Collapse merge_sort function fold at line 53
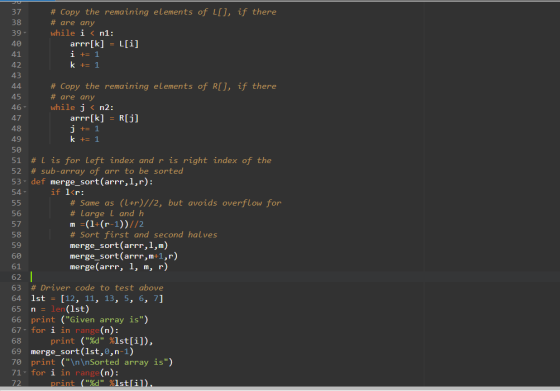560x391 pixels. pyautogui.click(x=25, y=181)
